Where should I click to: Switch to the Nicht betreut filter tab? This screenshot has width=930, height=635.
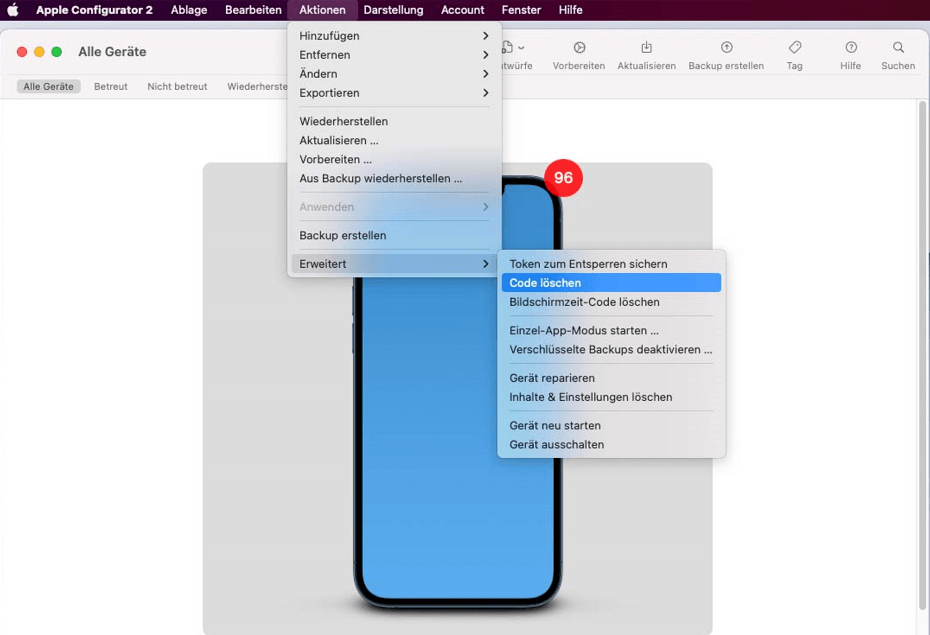(x=177, y=87)
